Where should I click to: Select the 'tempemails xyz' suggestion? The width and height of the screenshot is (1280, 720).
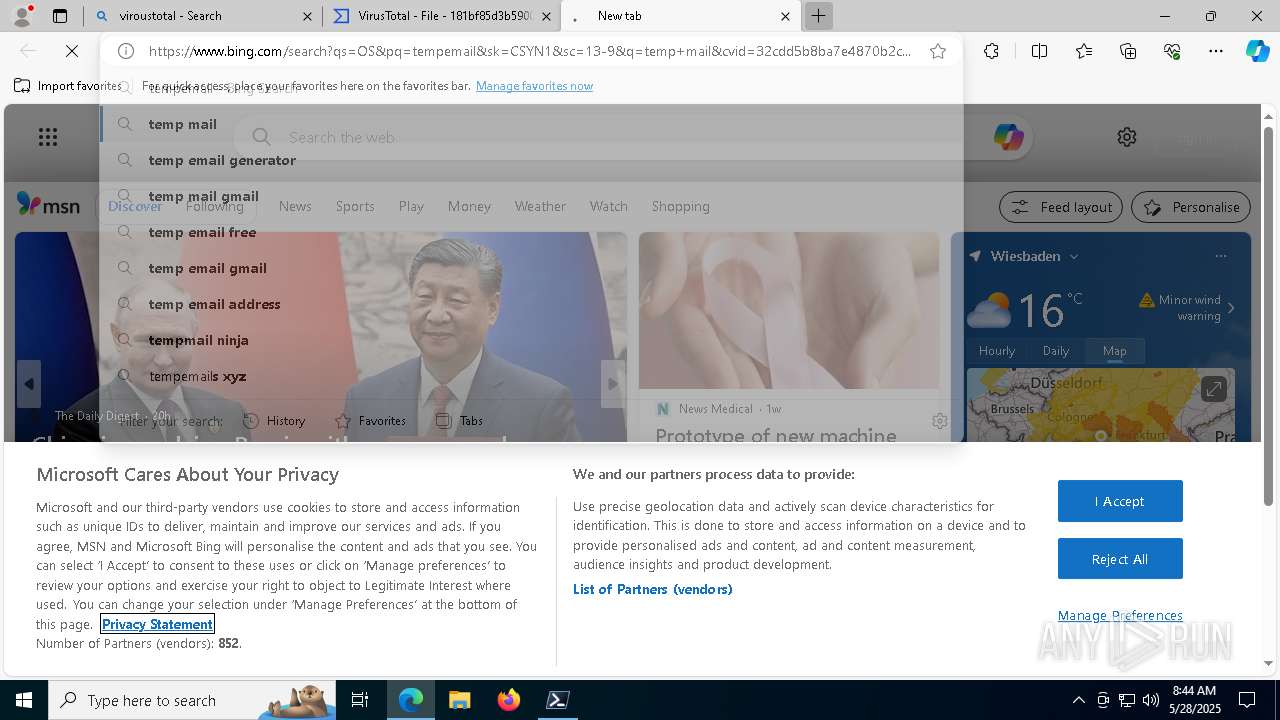(532, 376)
